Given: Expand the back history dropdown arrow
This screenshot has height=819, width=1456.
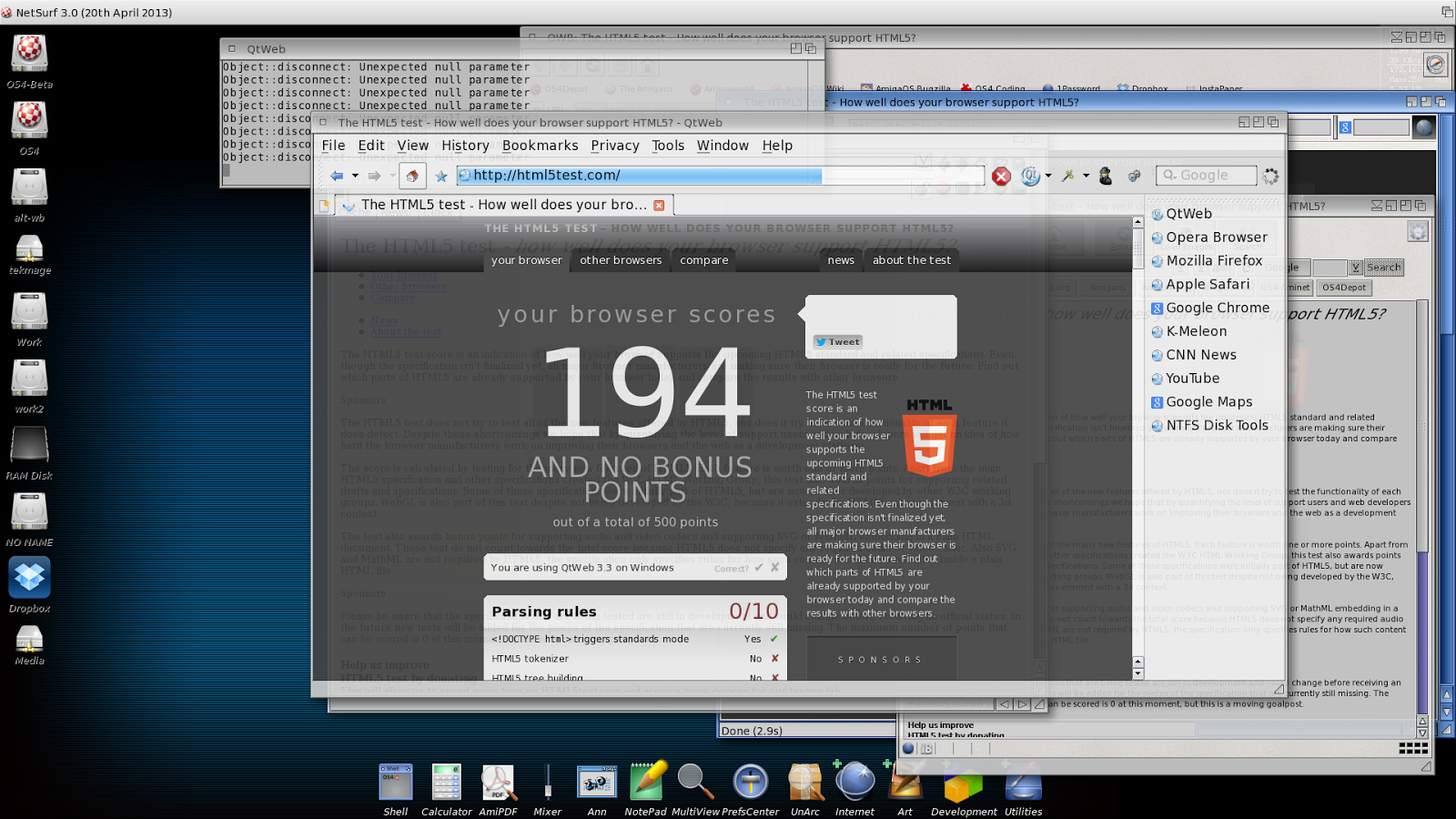Looking at the screenshot, I should click(355, 176).
